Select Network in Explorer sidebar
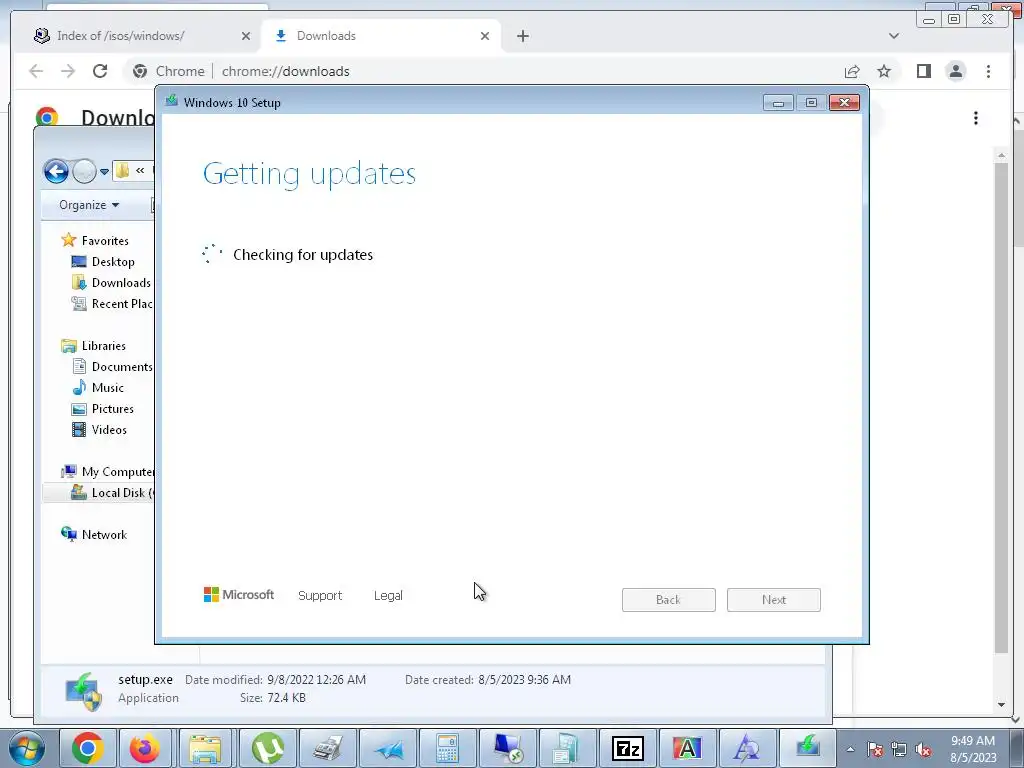 coord(104,534)
